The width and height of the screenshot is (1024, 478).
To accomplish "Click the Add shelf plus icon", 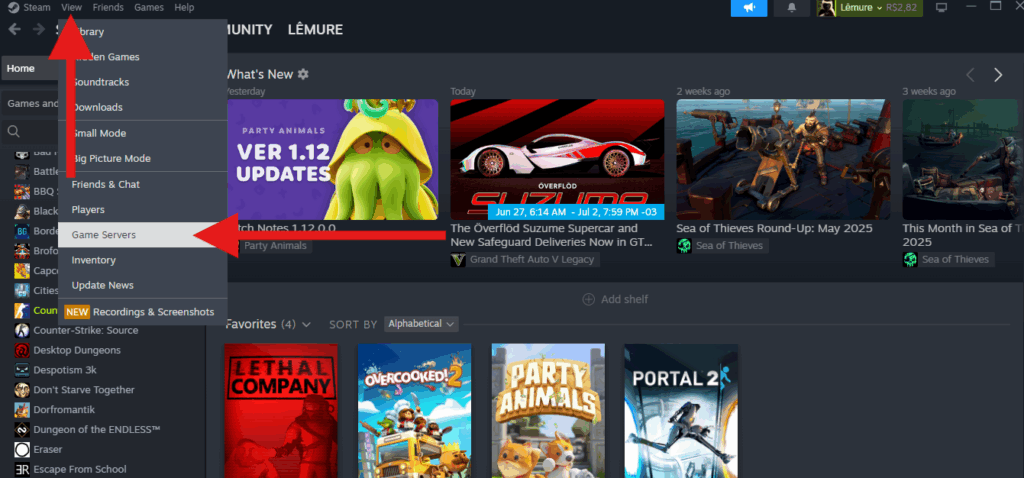I will pos(589,299).
